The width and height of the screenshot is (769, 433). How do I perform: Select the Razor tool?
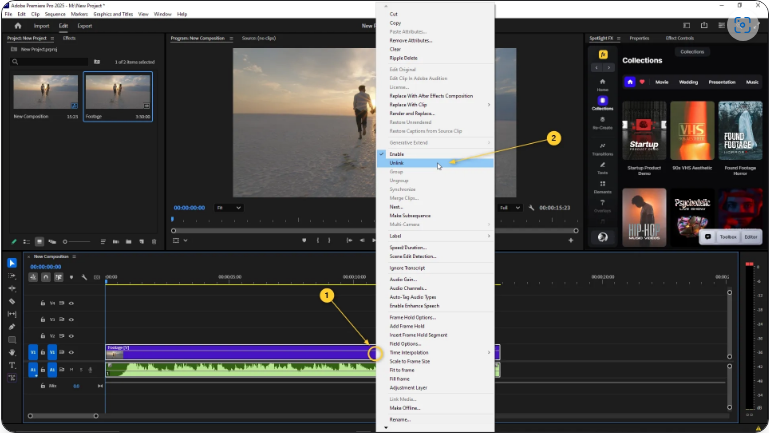[12, 301]
